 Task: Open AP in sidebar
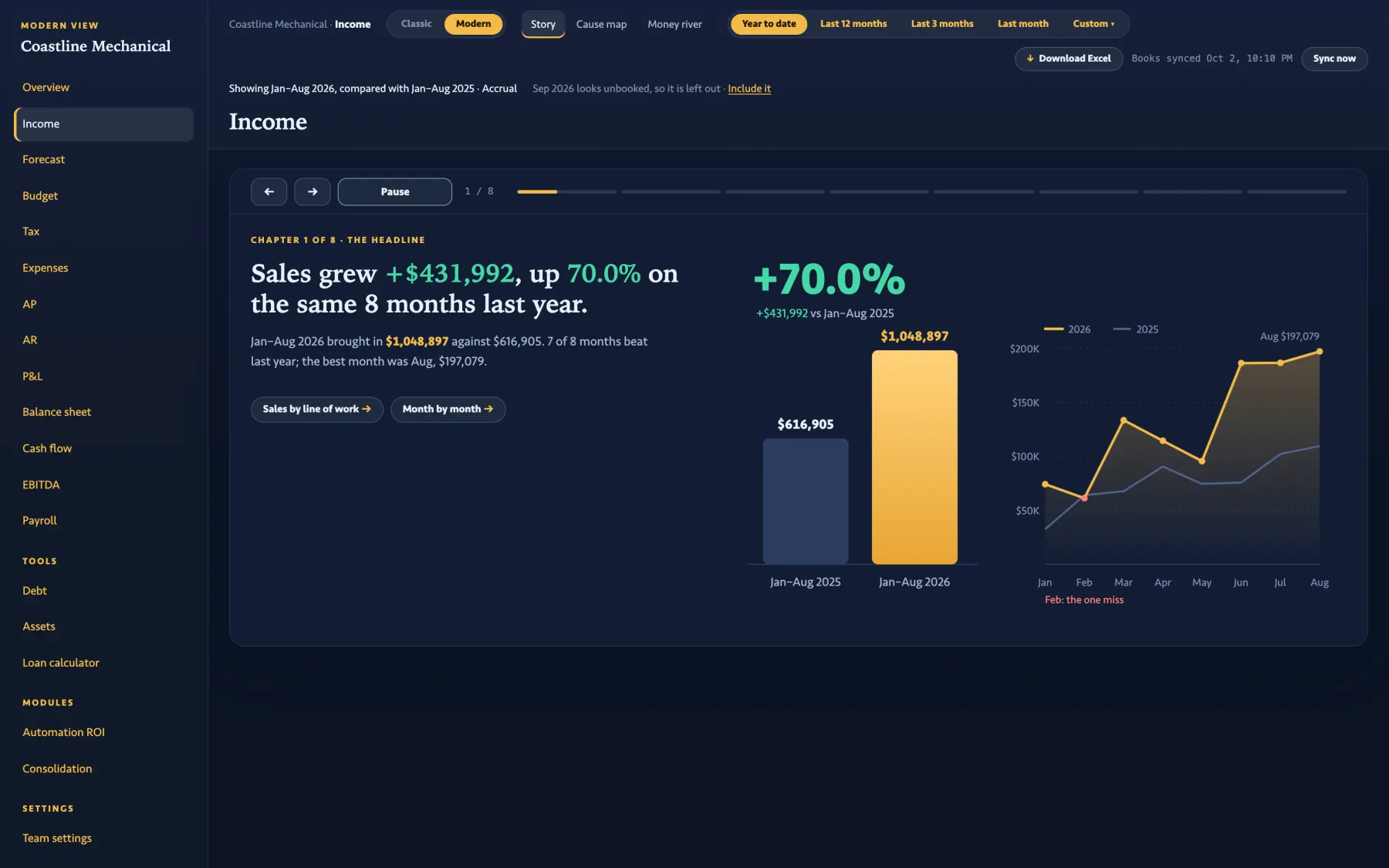(x=103, y=304)
